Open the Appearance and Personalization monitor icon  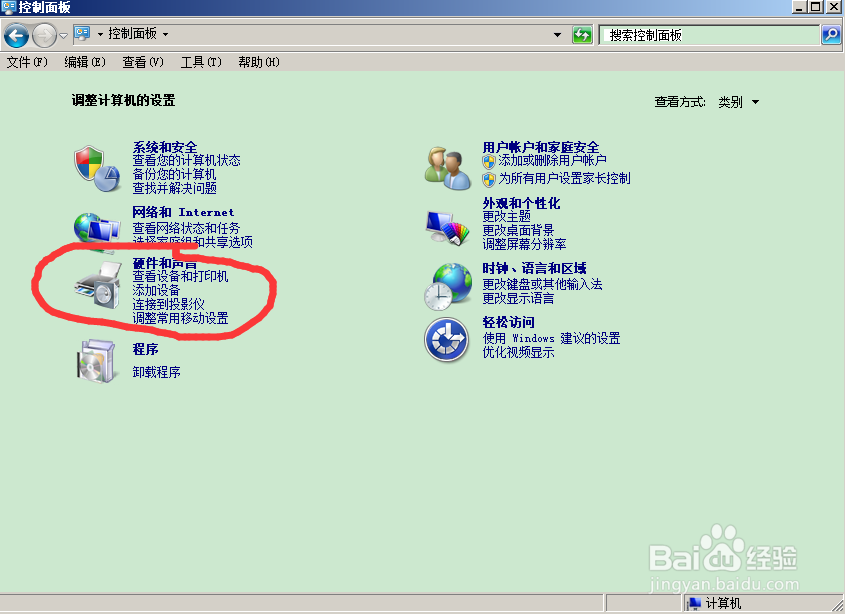click(x=447, y=227)
